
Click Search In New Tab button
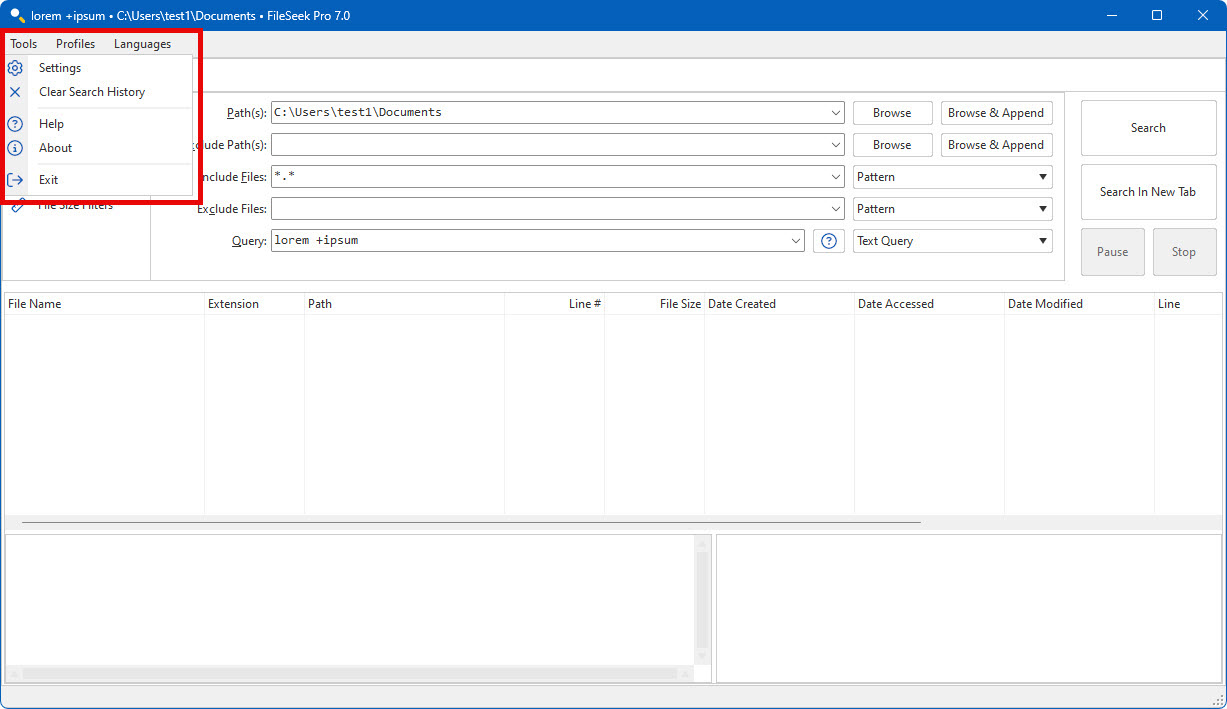coord(1148,192)
